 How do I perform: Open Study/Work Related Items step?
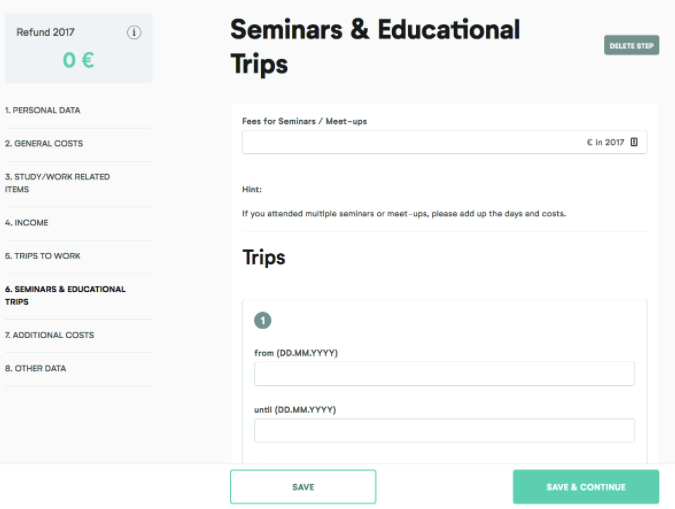(57, 183)
